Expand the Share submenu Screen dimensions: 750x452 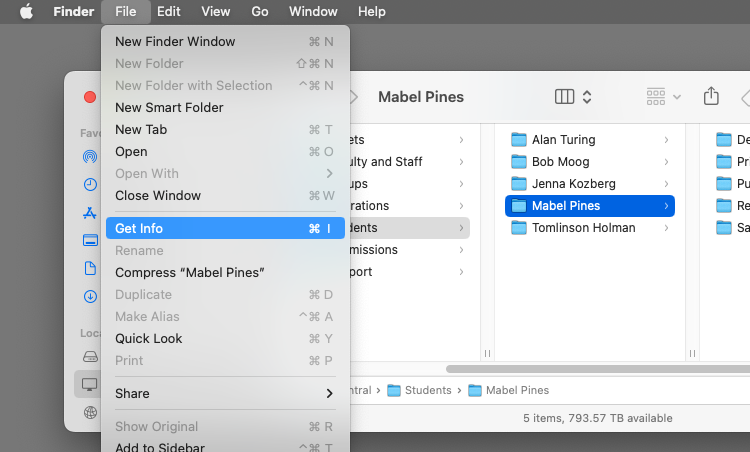[225, 394]
